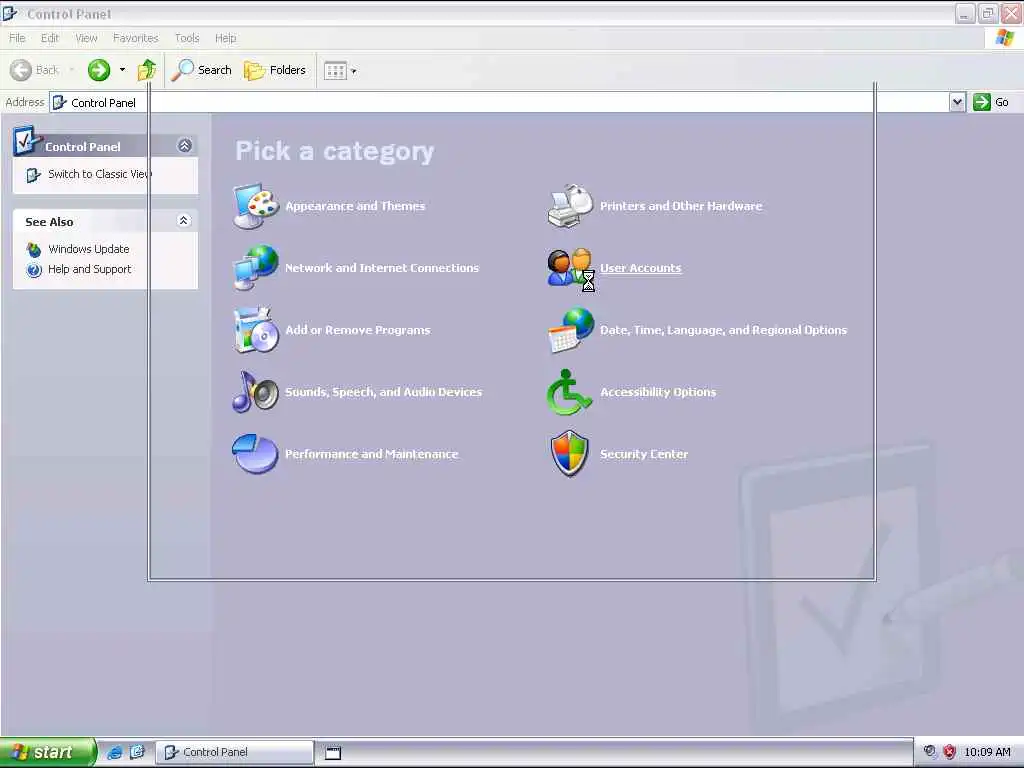Click Security Center link text
Screen dimensions: 1024x768
point(644,454)
